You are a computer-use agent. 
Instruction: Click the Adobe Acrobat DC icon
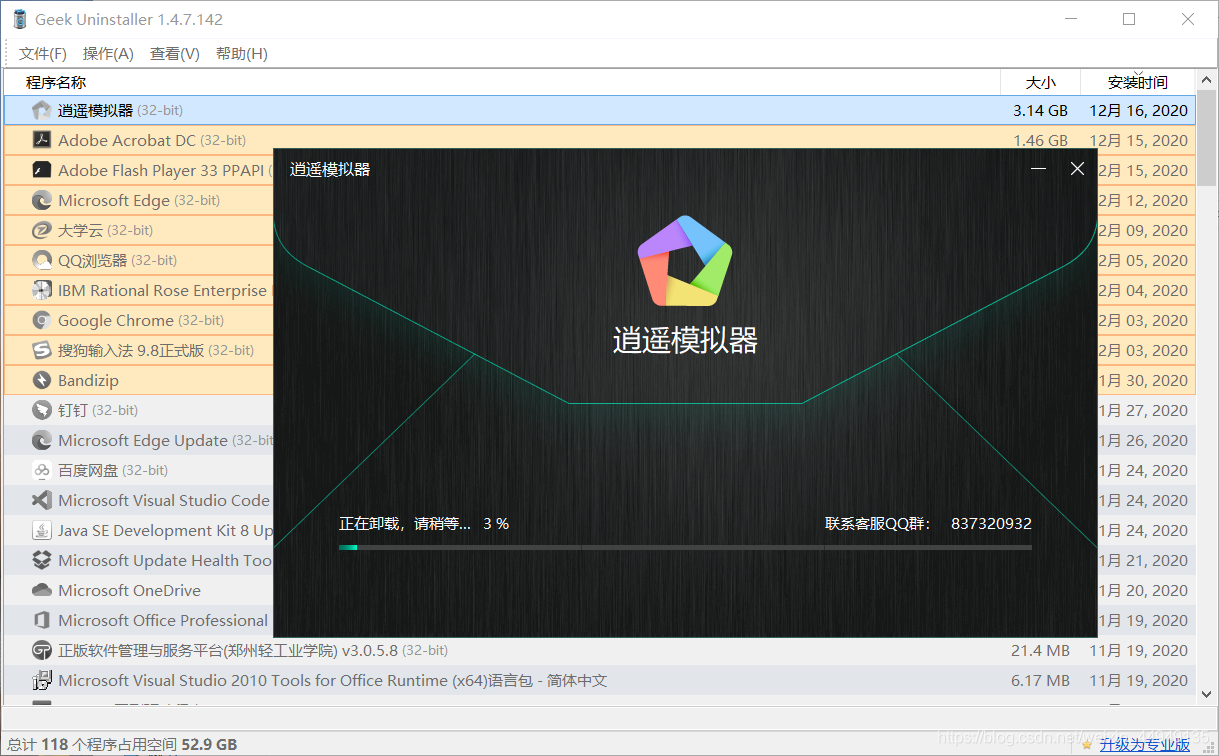click(41, 140)
